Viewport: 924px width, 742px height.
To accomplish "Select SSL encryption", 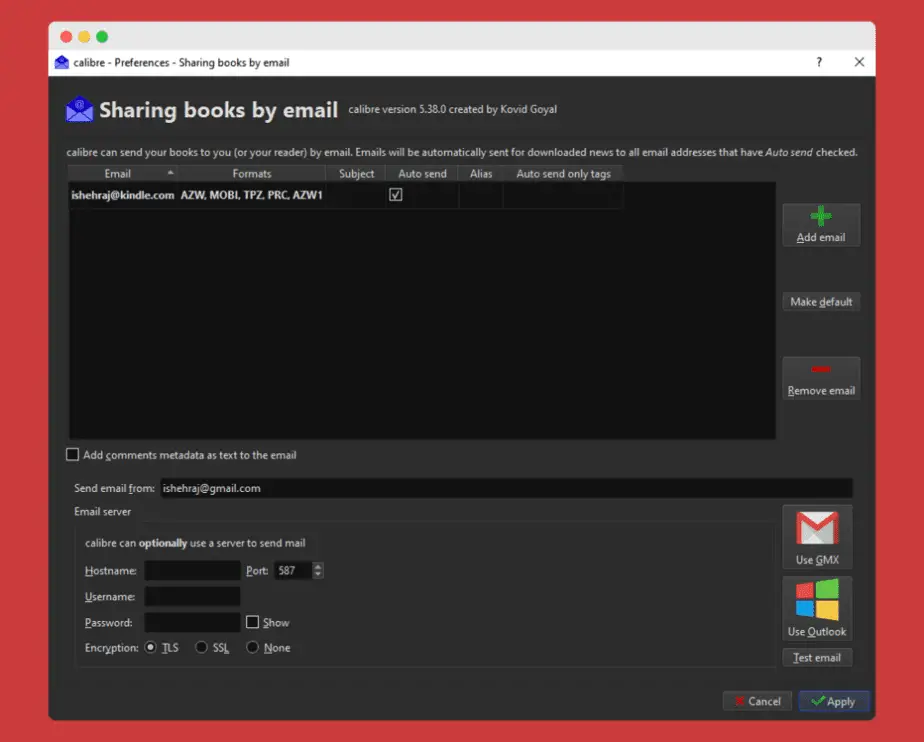I will (x=202, y=647).
